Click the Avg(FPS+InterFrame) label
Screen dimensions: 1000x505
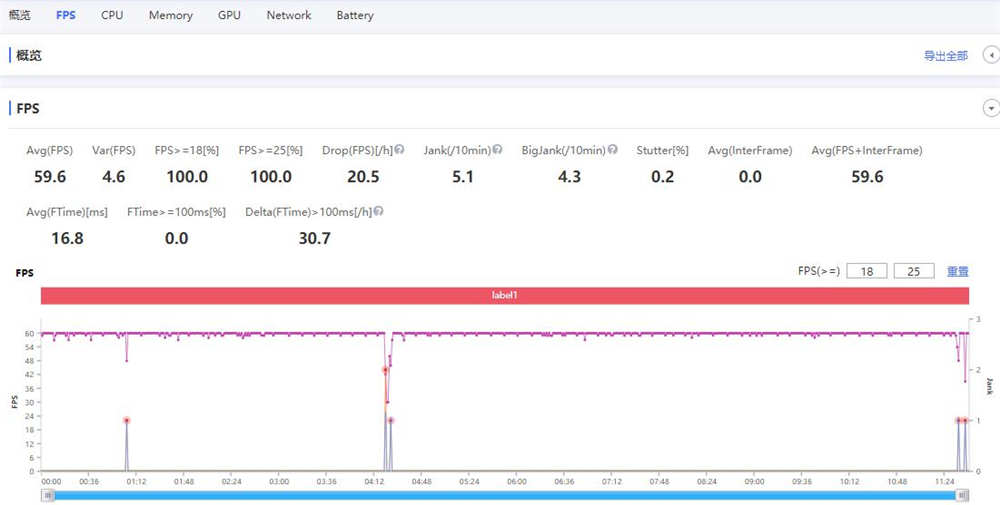tap(867, 150)
